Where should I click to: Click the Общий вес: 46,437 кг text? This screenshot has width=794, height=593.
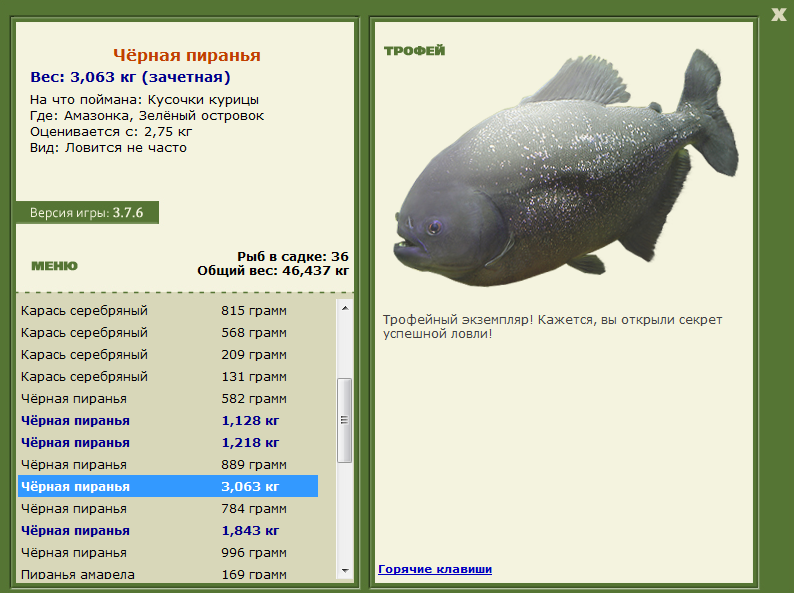click(x=273, y=271)
